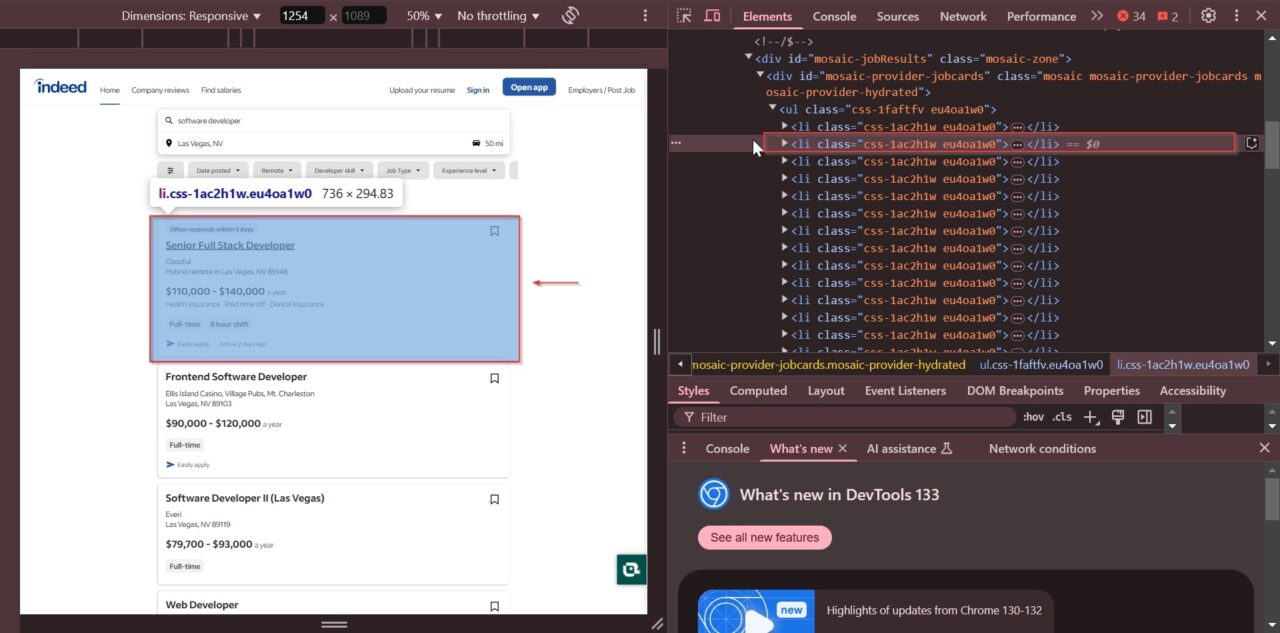This screenshot has width=1280, height=633.
Task: Toggle the :hov element state panel
Action: (1033, 417)
